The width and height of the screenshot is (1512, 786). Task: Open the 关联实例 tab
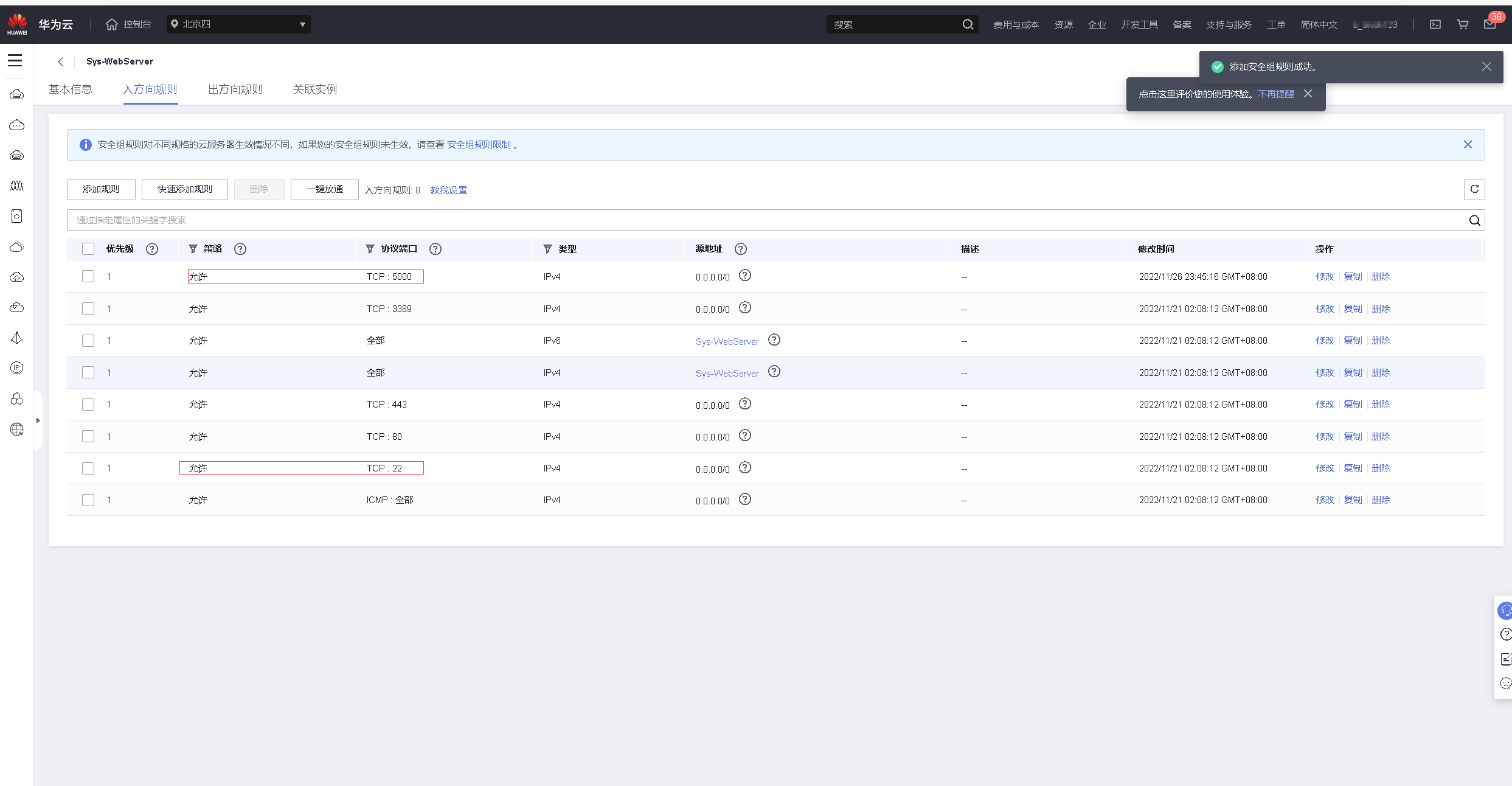(x=314, y=89)
